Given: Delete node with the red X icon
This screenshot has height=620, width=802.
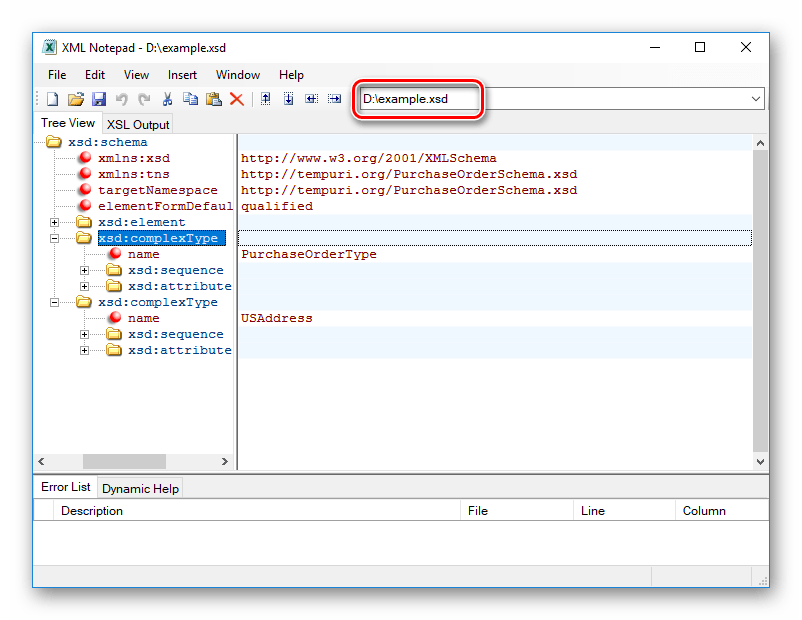Looking at the screenshot, I should coord(236,99).
